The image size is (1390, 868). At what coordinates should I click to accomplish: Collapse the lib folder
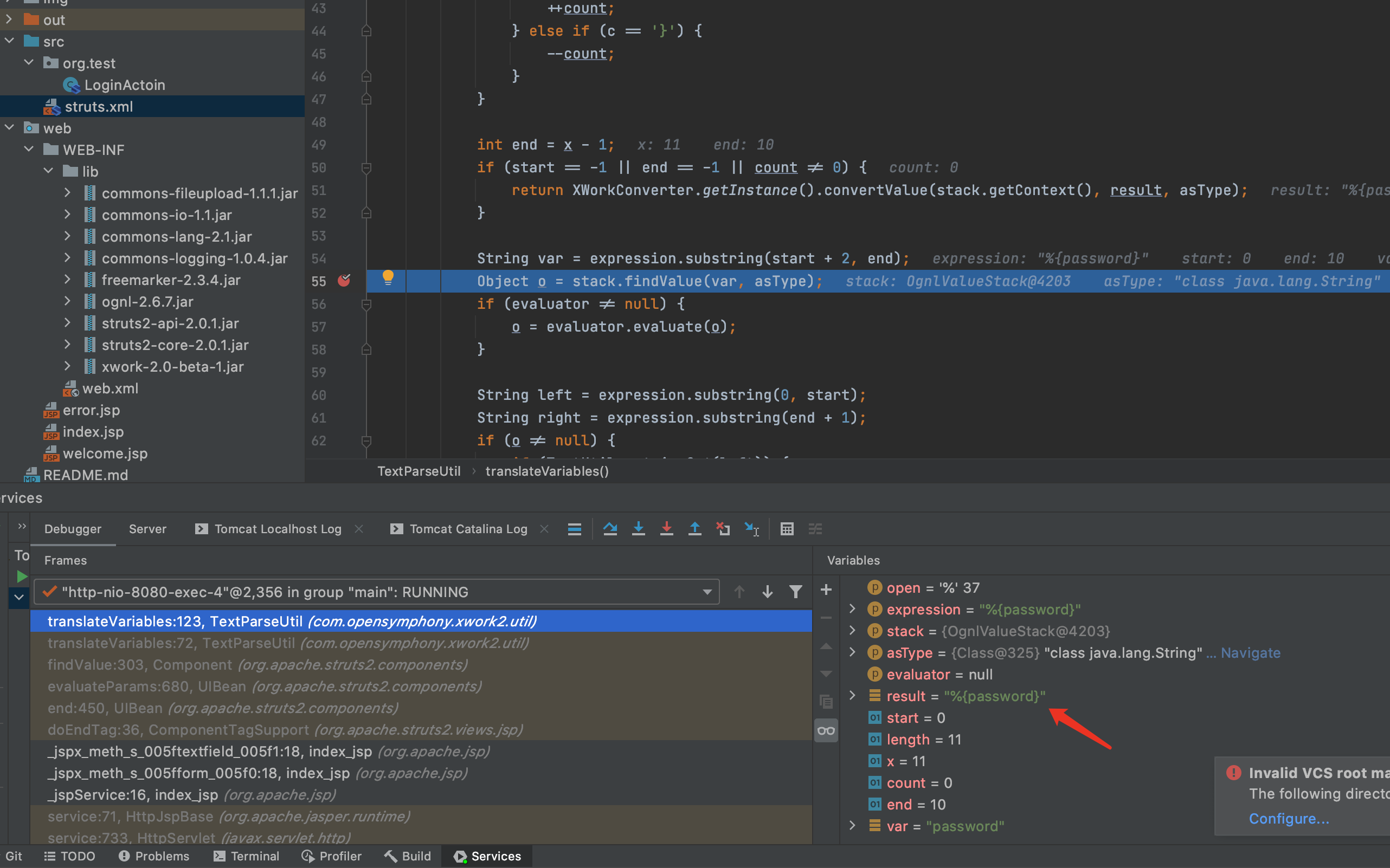pyautogui.click(x=49, y=171)
